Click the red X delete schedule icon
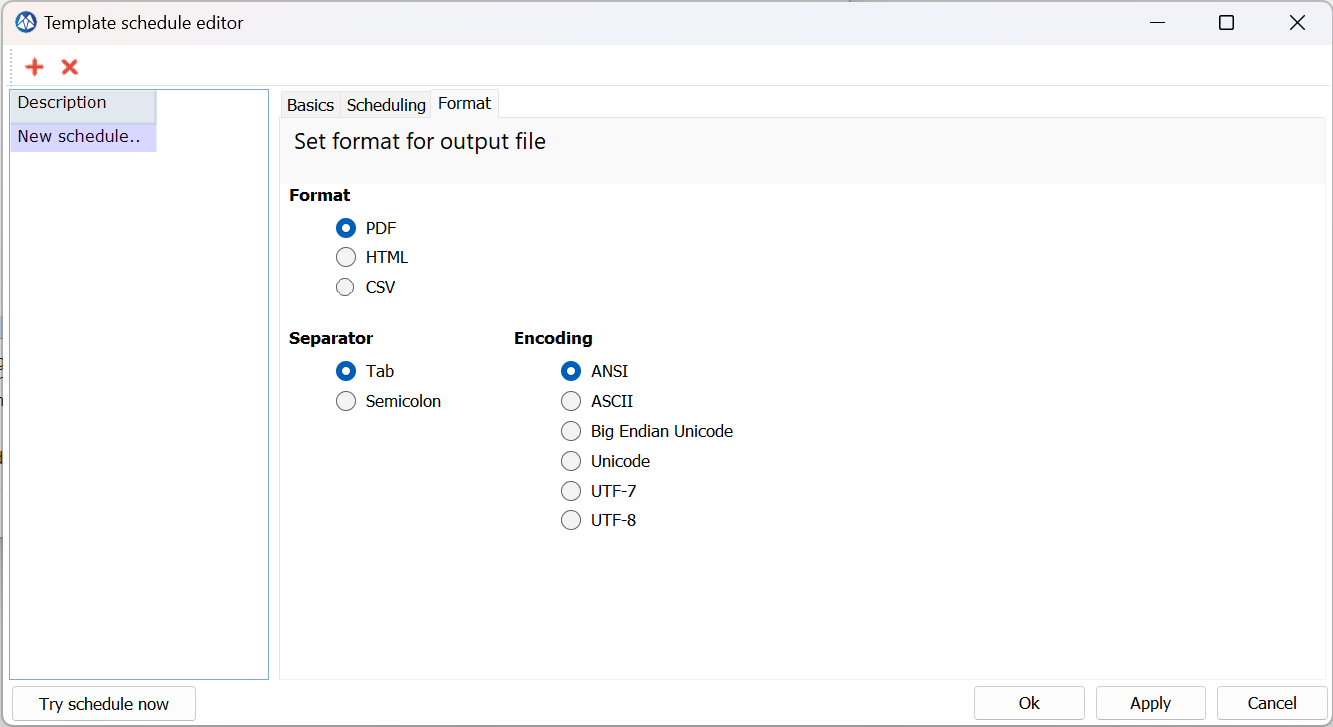The image size is (1333, 727). coord(70,67)
